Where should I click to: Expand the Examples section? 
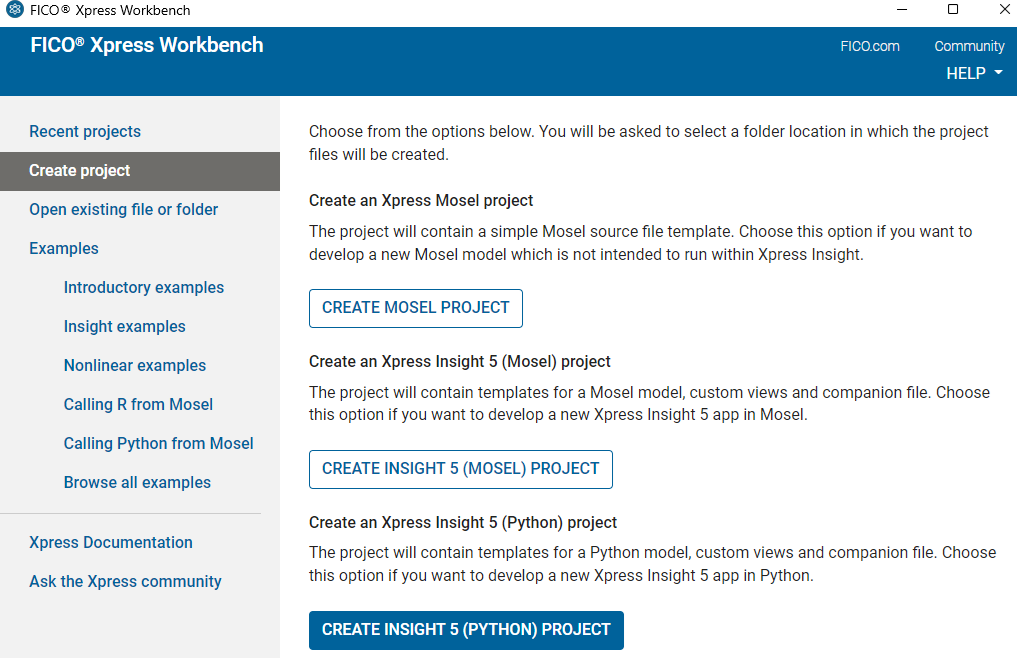coord(64,248)
